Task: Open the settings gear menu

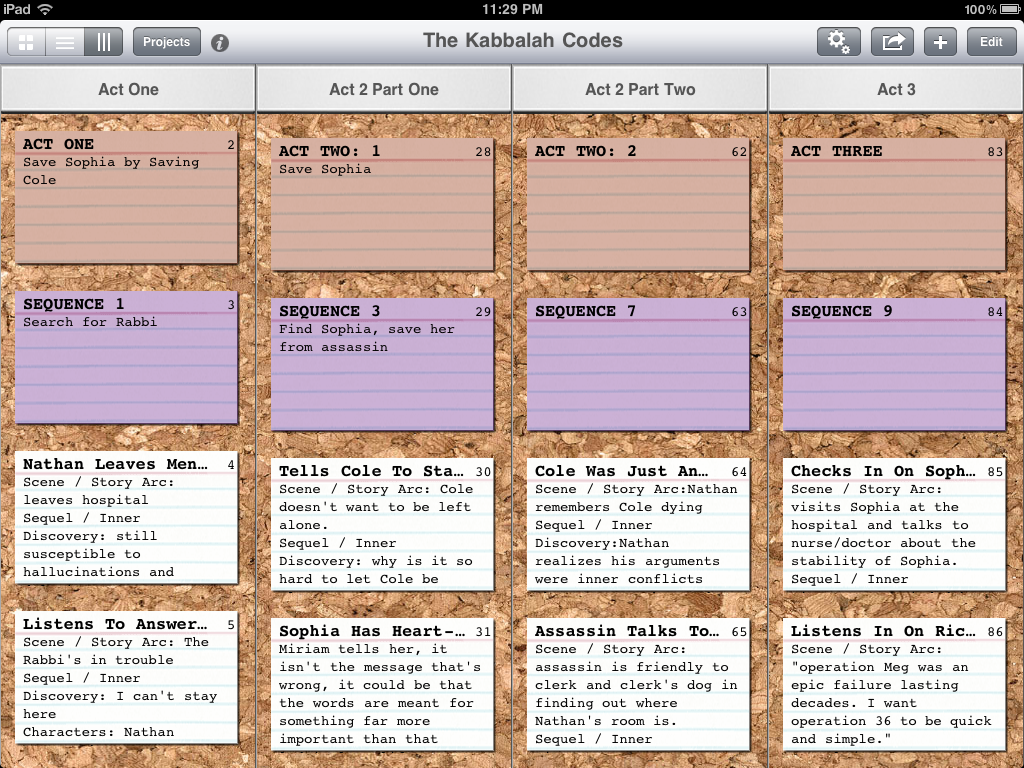Action: click(x=839, y=42)
